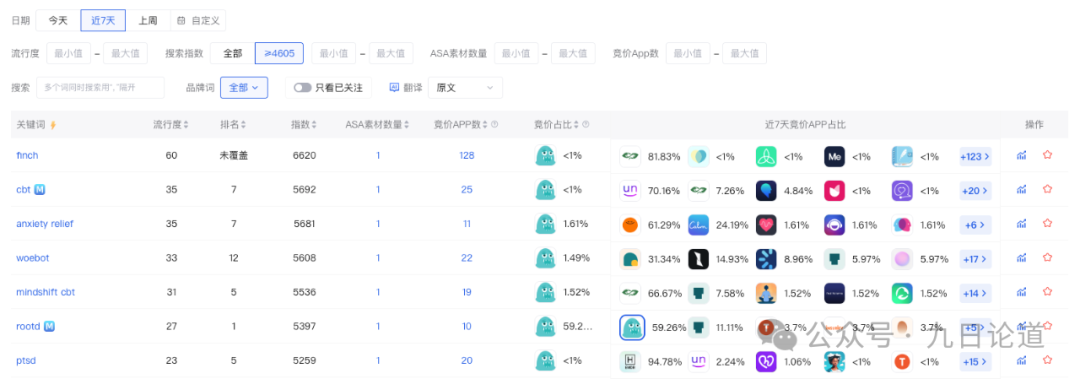The height and width of the screenshot is (379, 1080).
Task: Click the lightning icon beside 关键词 header
Action: pos(53,125)
